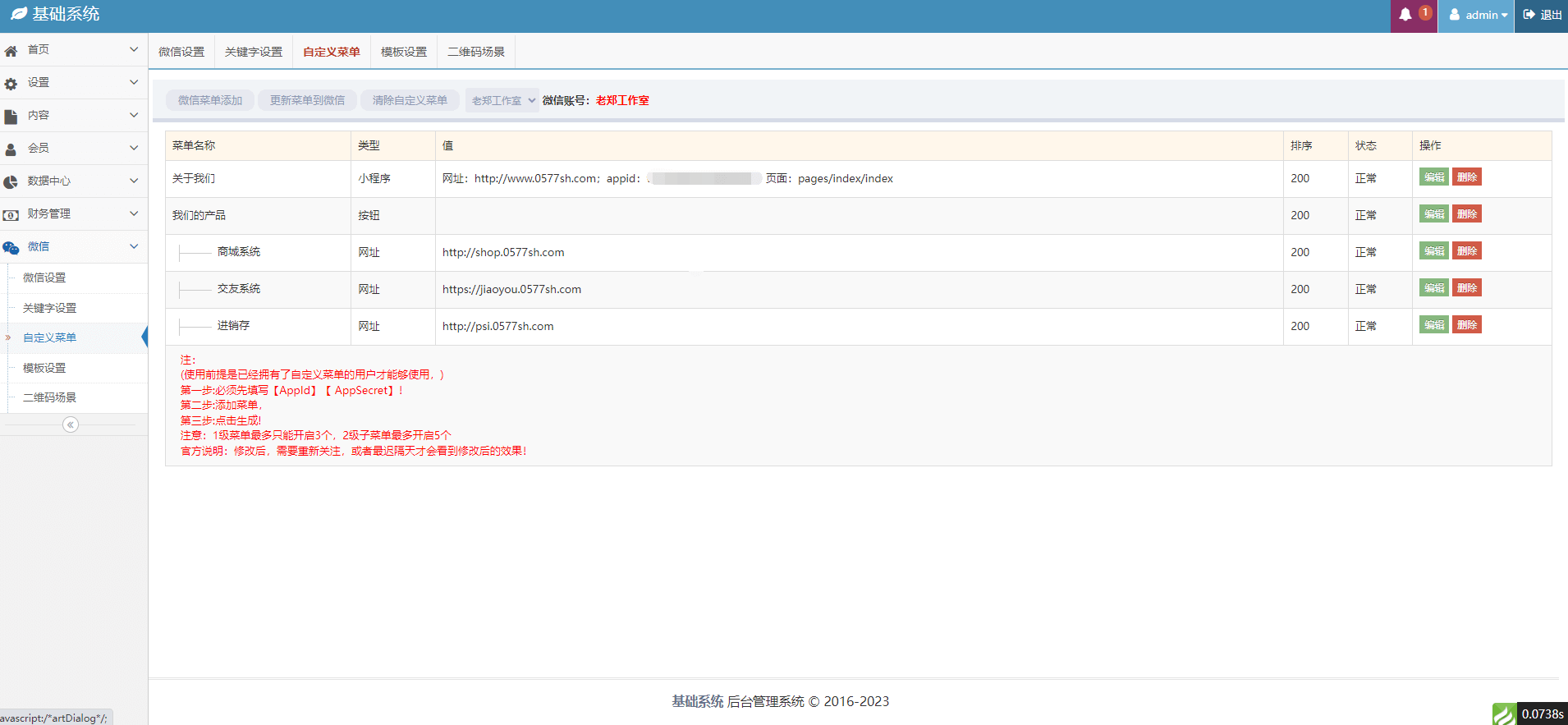Click the home icon in sidebar

(x=11, y=51)
